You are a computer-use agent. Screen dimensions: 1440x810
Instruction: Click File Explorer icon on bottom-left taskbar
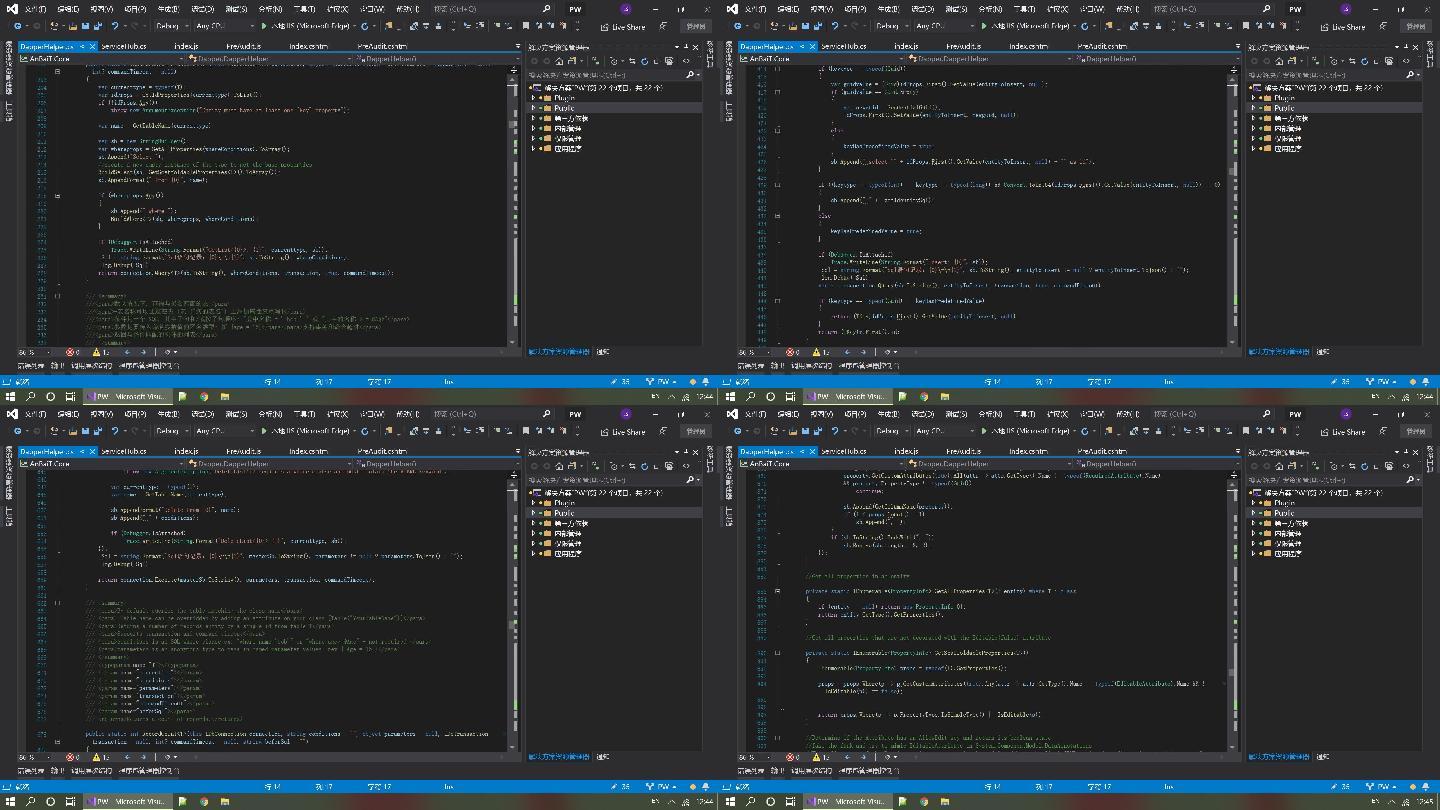point(225,802)
